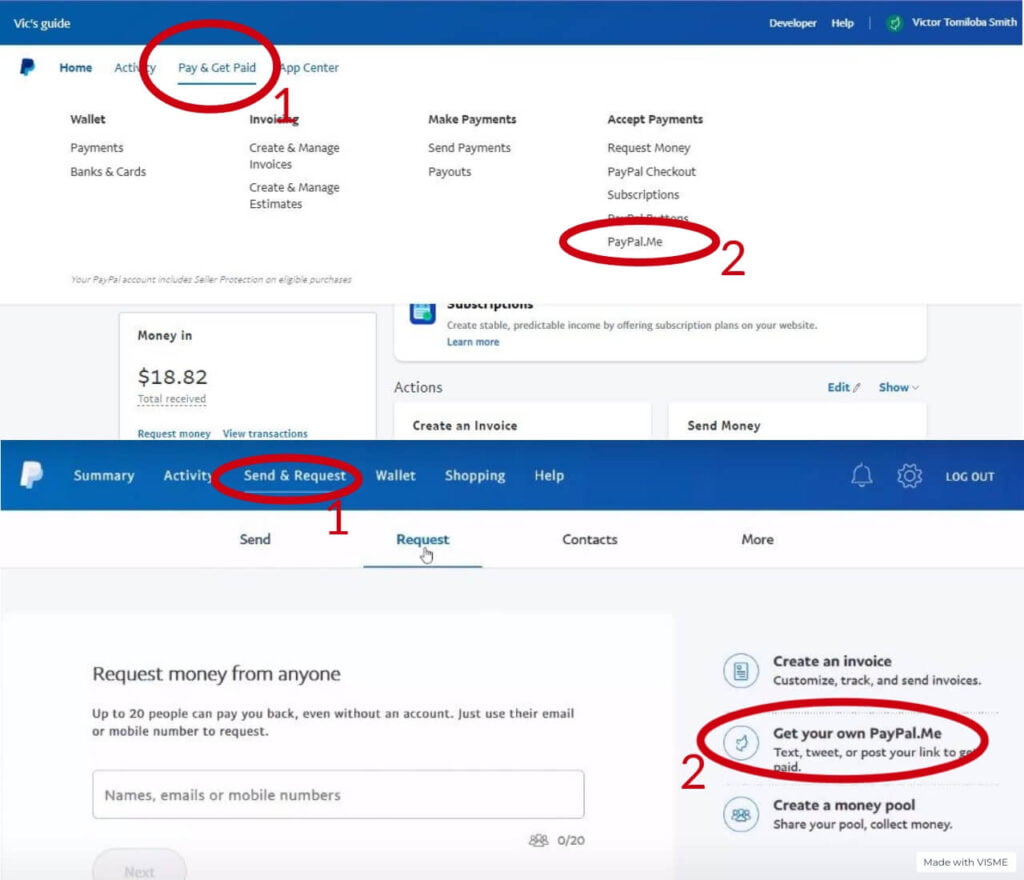Viewport: 1024px width, 880px height.
Task: Click the Vic's guide title
Action: pos(42,24)
